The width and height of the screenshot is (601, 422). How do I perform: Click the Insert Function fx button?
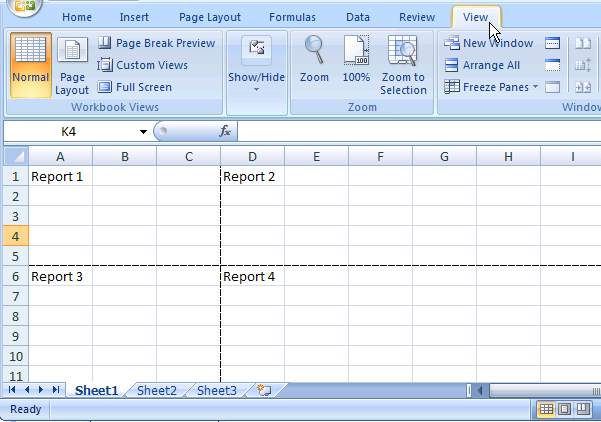coord(225,131)
